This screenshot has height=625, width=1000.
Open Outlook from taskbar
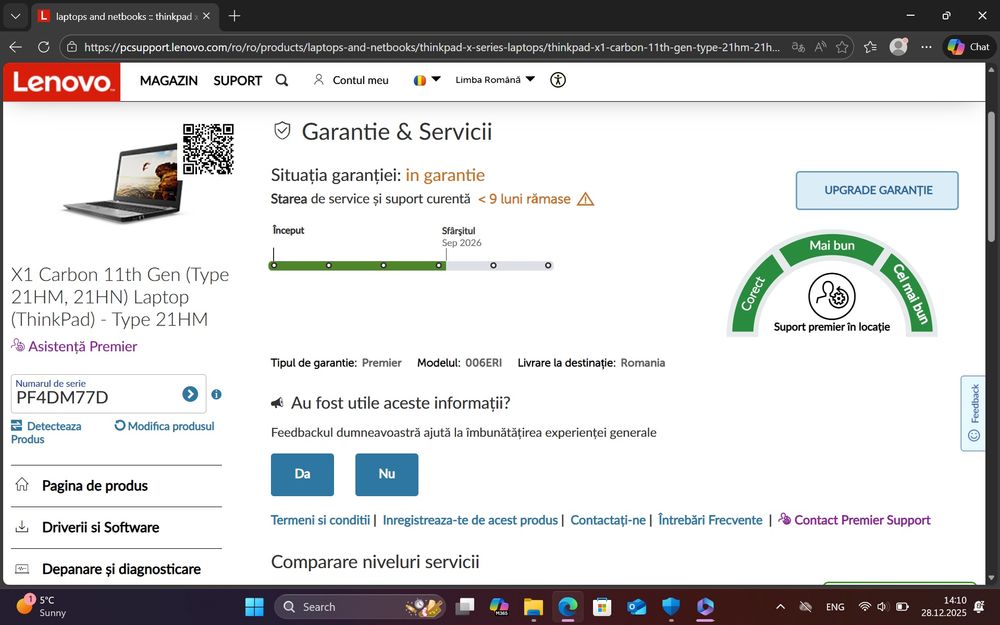click(x=636, y=607)
